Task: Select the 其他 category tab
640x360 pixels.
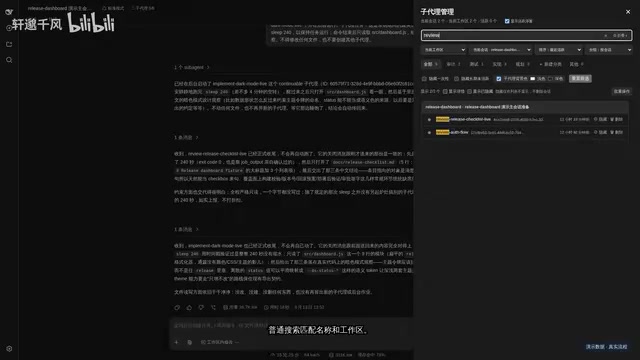Action: [x=576, y=64]
